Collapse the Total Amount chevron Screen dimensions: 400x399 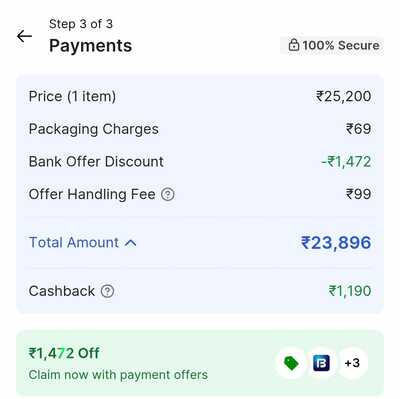tap(130, 243)
